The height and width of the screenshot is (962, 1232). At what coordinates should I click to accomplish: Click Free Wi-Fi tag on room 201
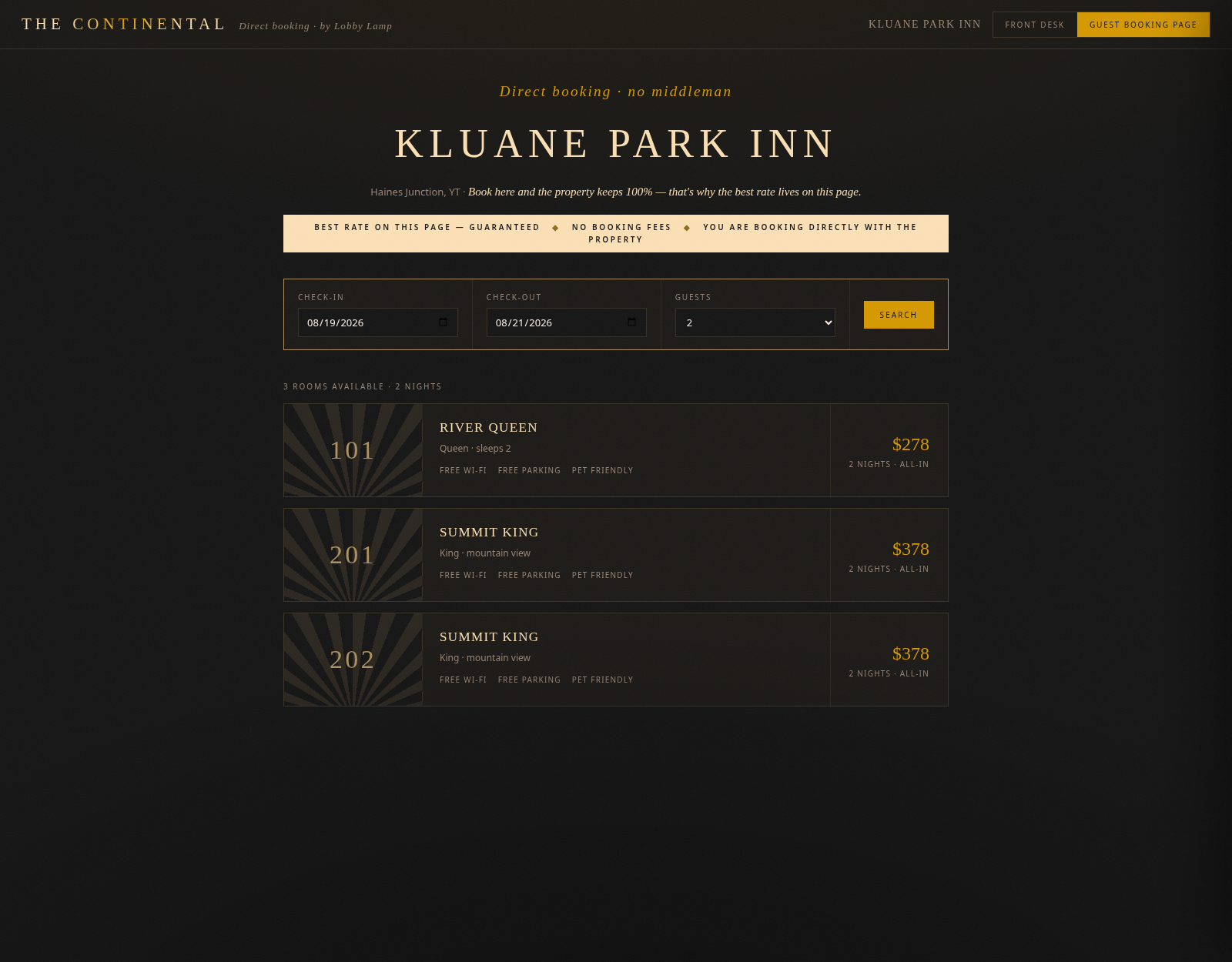(x=464, y=575)
